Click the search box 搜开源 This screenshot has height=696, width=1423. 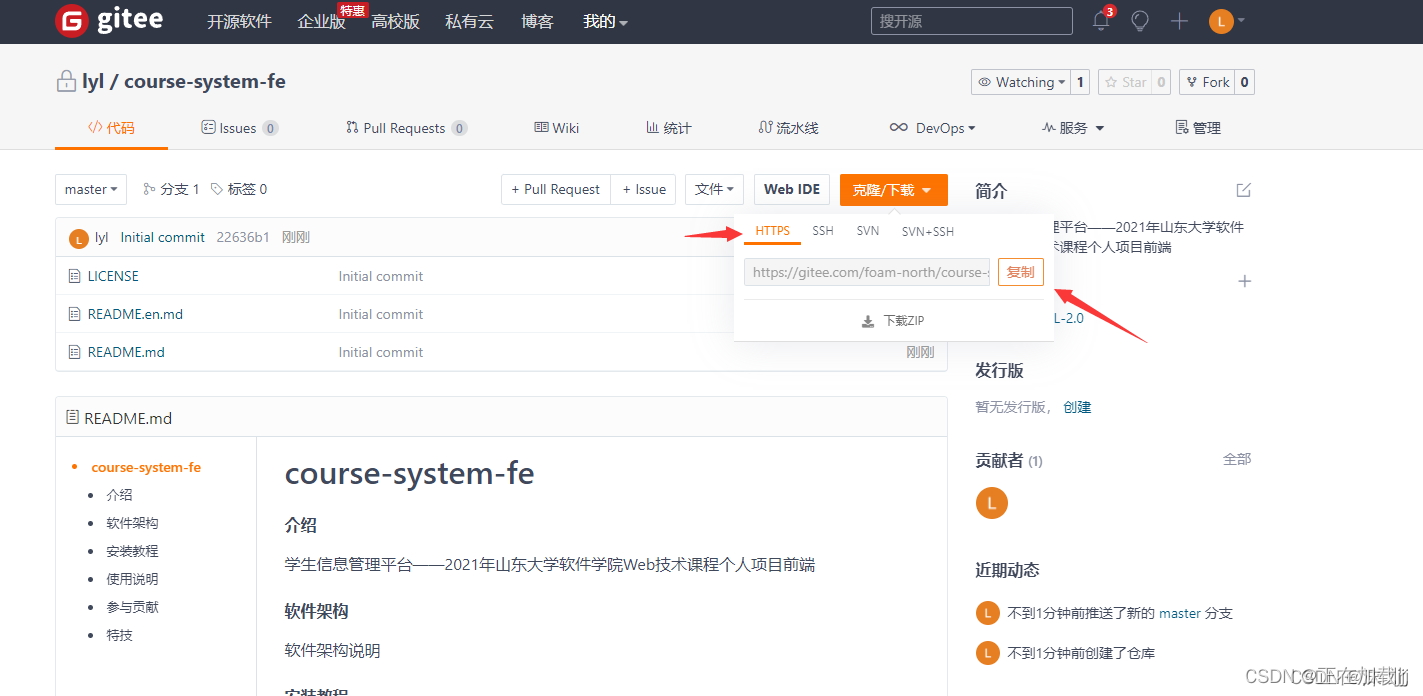coord(972,21)
